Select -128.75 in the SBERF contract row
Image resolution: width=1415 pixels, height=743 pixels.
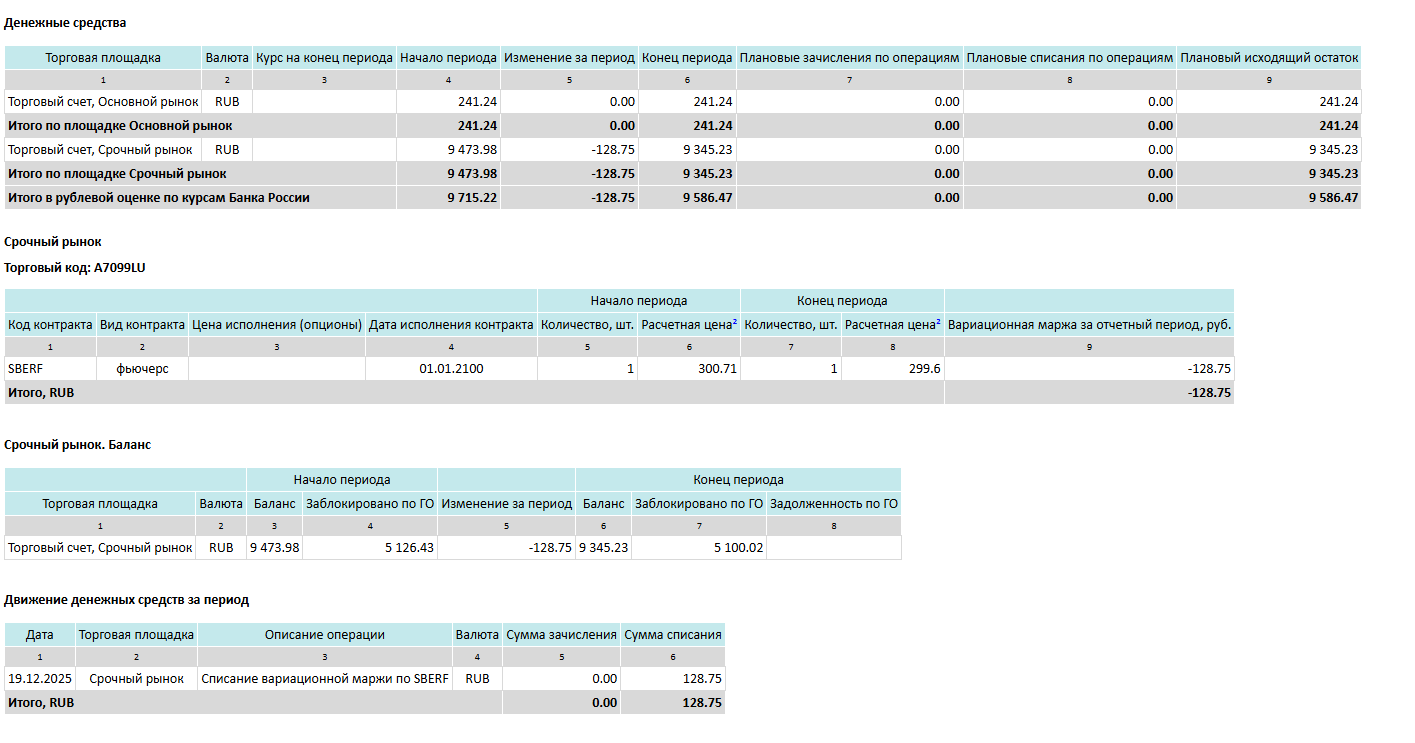[1210, 369]
